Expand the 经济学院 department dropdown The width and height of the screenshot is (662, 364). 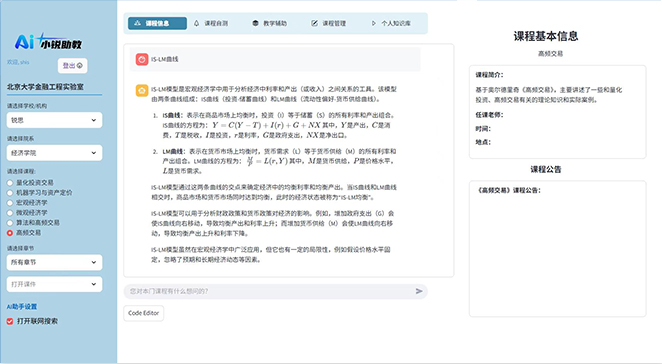point(54,153)
